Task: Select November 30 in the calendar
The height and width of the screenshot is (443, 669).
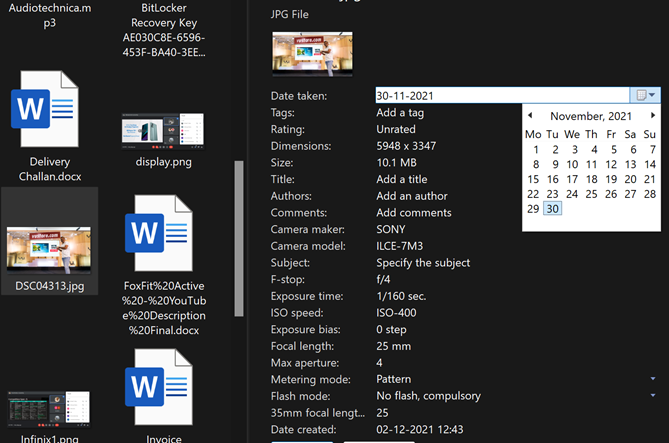Action: click(553, 209)
